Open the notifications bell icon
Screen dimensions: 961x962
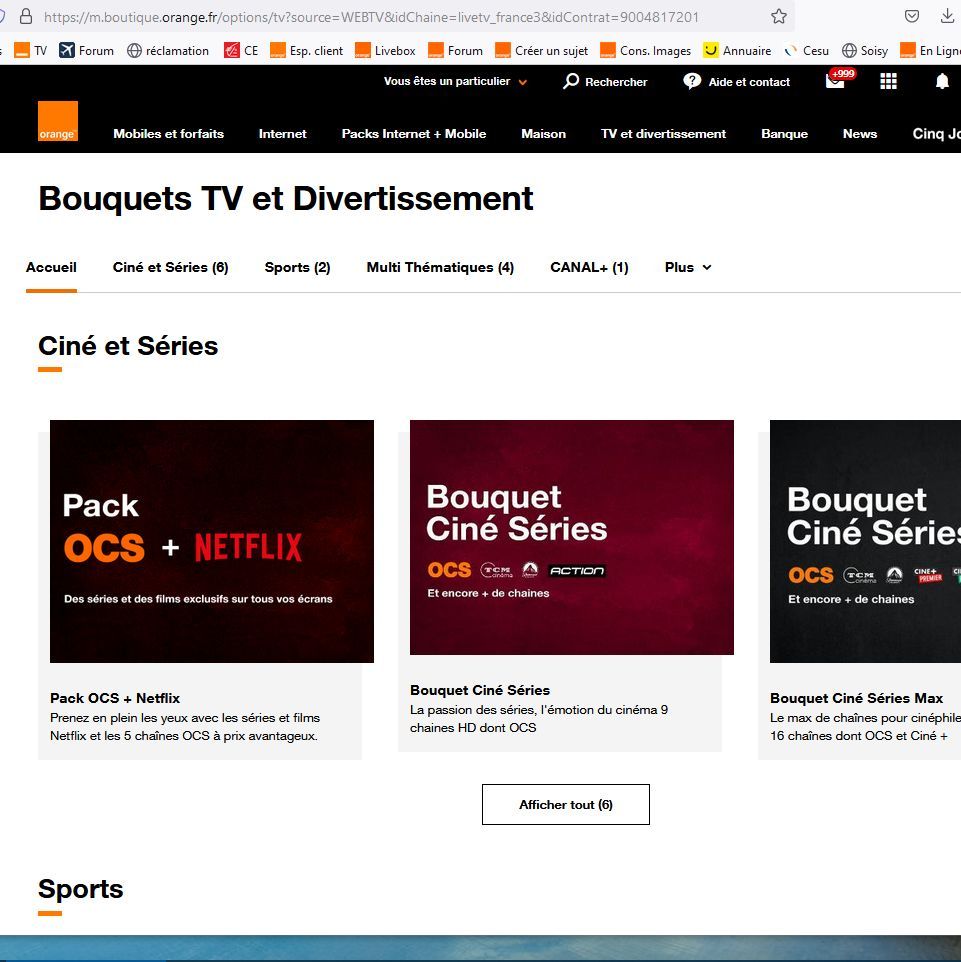click(942, 81)
